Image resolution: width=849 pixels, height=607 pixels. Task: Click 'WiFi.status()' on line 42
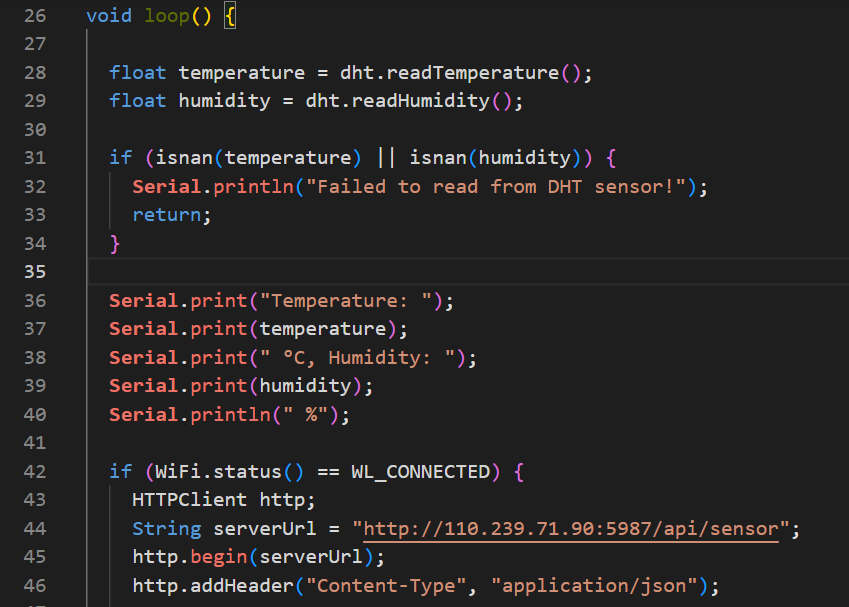tap(230, 472)
